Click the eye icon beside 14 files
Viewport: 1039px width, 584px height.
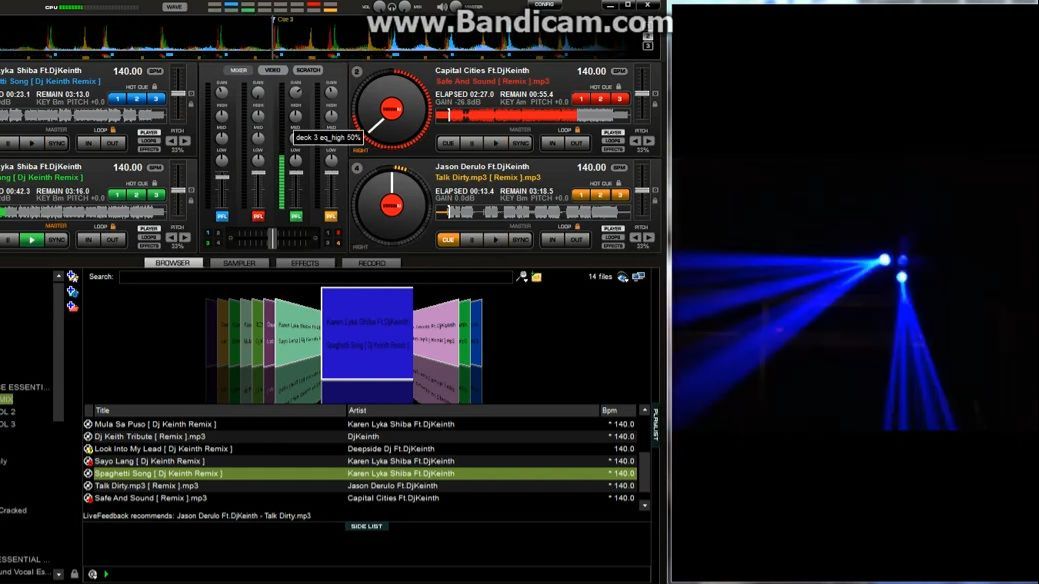pyautogui.click(x=623, y=276)
